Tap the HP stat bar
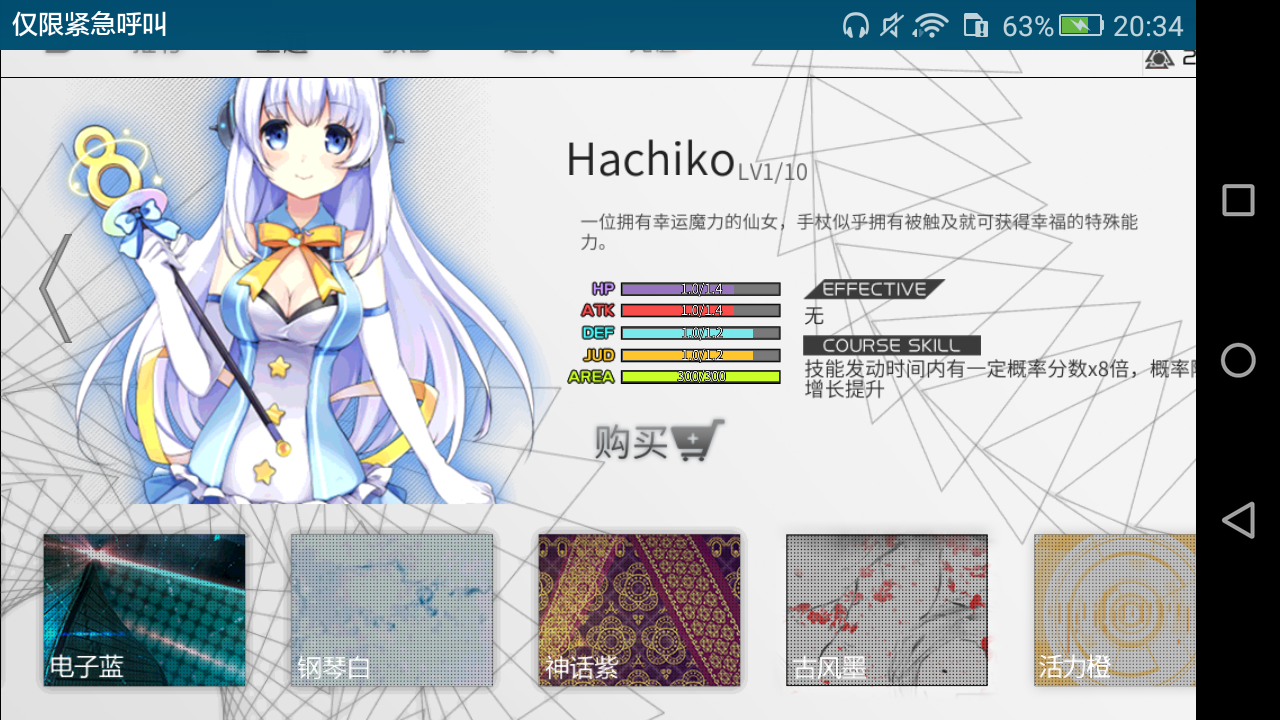The image size is (1280, 720). click(x=700, y=289)
